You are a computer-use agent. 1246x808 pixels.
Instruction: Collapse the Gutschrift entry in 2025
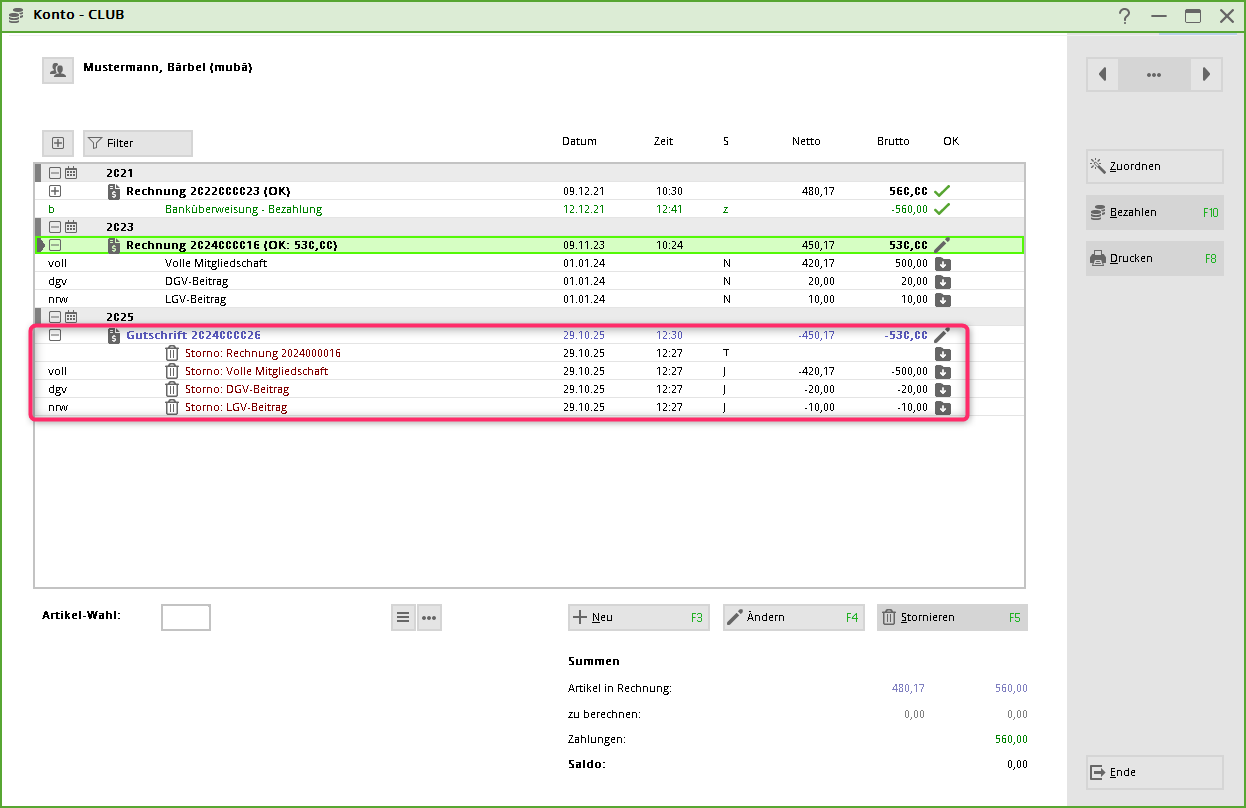(x=56, y=336)
